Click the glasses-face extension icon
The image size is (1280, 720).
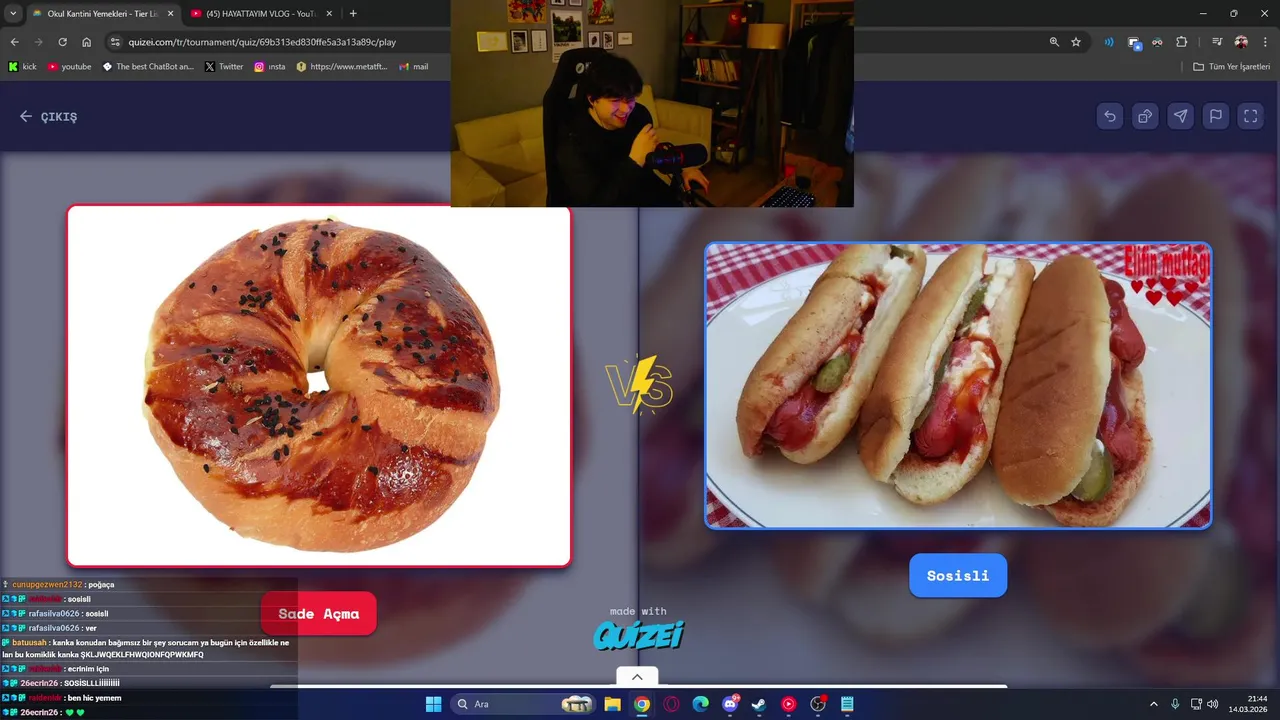pyautogui.click(x=1157, y=42)
